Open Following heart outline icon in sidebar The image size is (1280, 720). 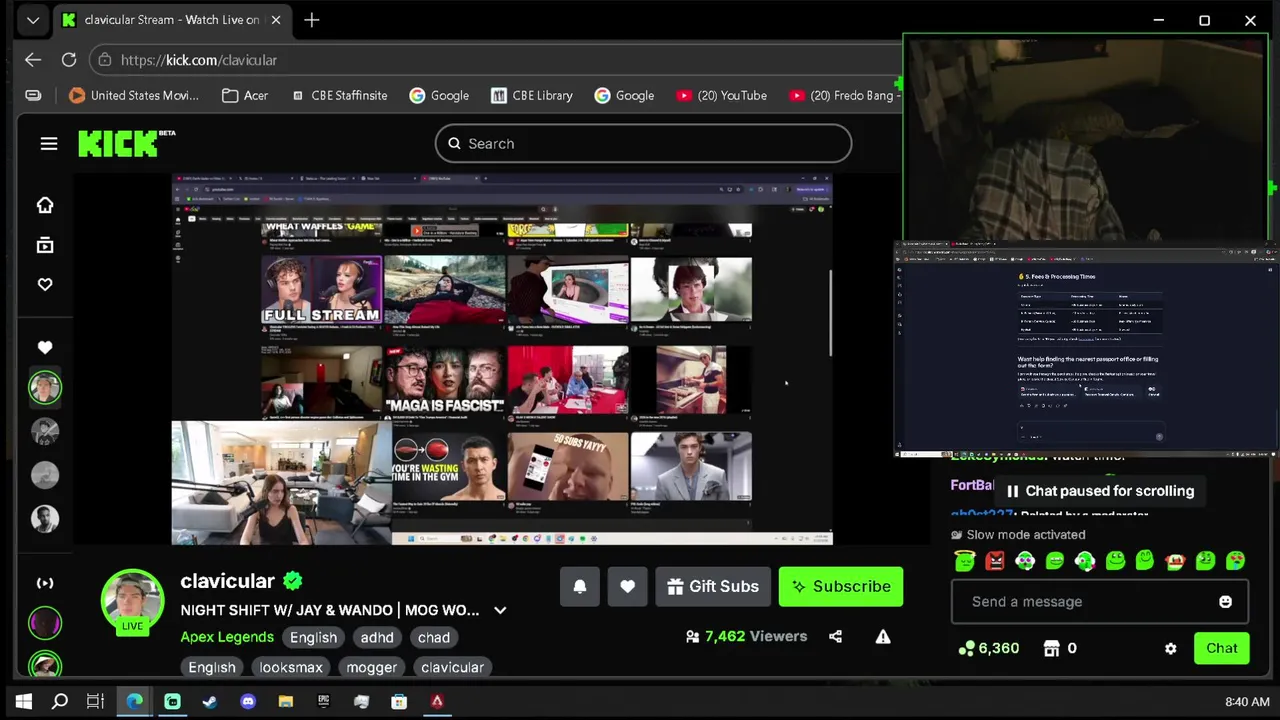45,285
